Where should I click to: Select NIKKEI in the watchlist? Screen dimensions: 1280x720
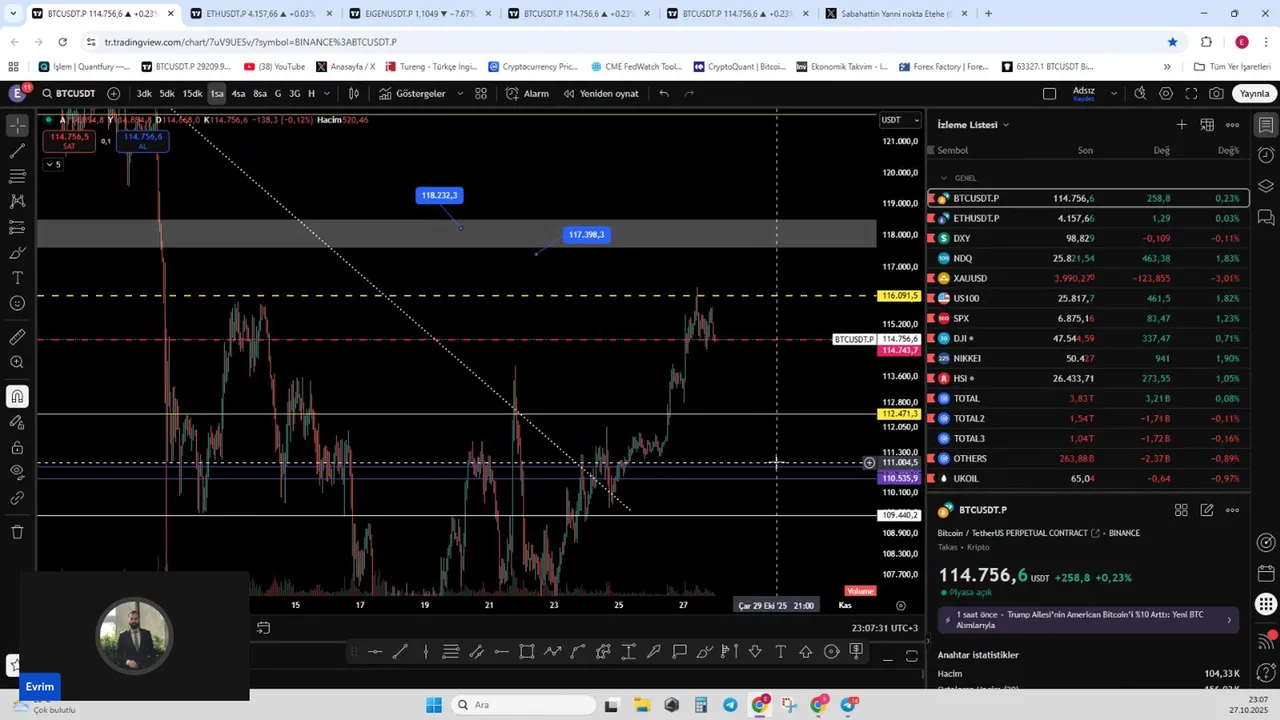pyautogui.click(x=1089, y=358)
